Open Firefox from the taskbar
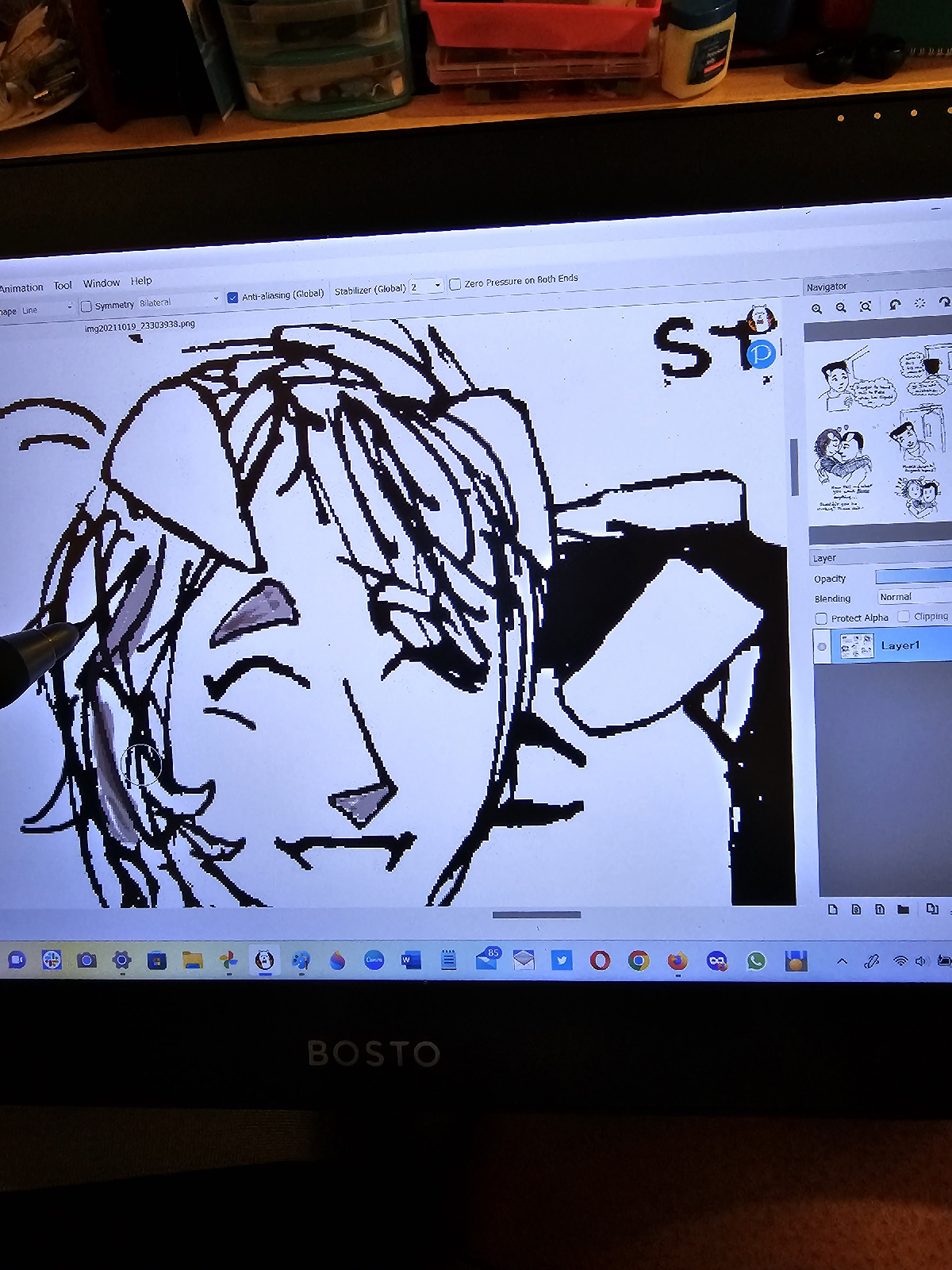The width and height of the screenshot is (952, 1270). point(677,960)
